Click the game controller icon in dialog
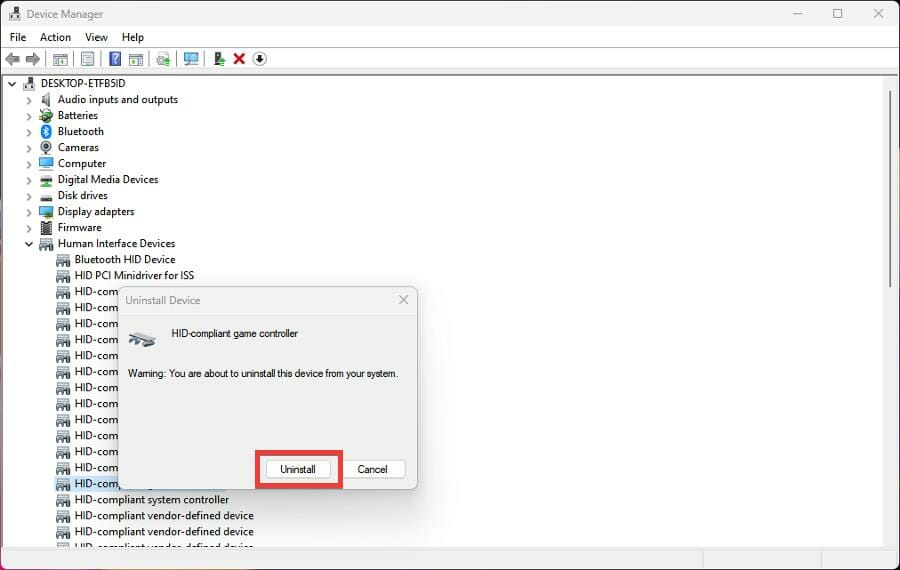The width and height of the screenshot is (900, 570). coord(142,339)
